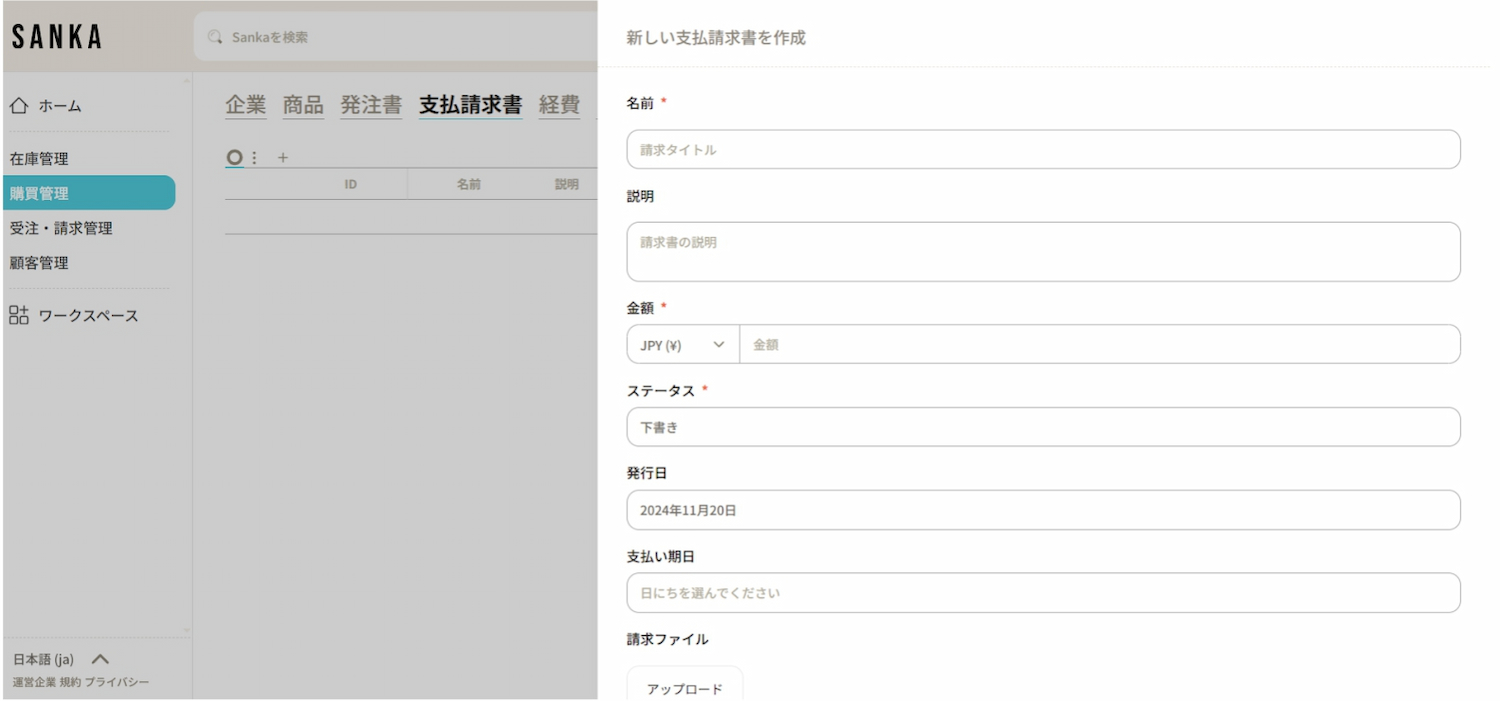Click the search magnifier icon
The height and width of the screenshot is (701, 1500).
(x=214, y=37)
